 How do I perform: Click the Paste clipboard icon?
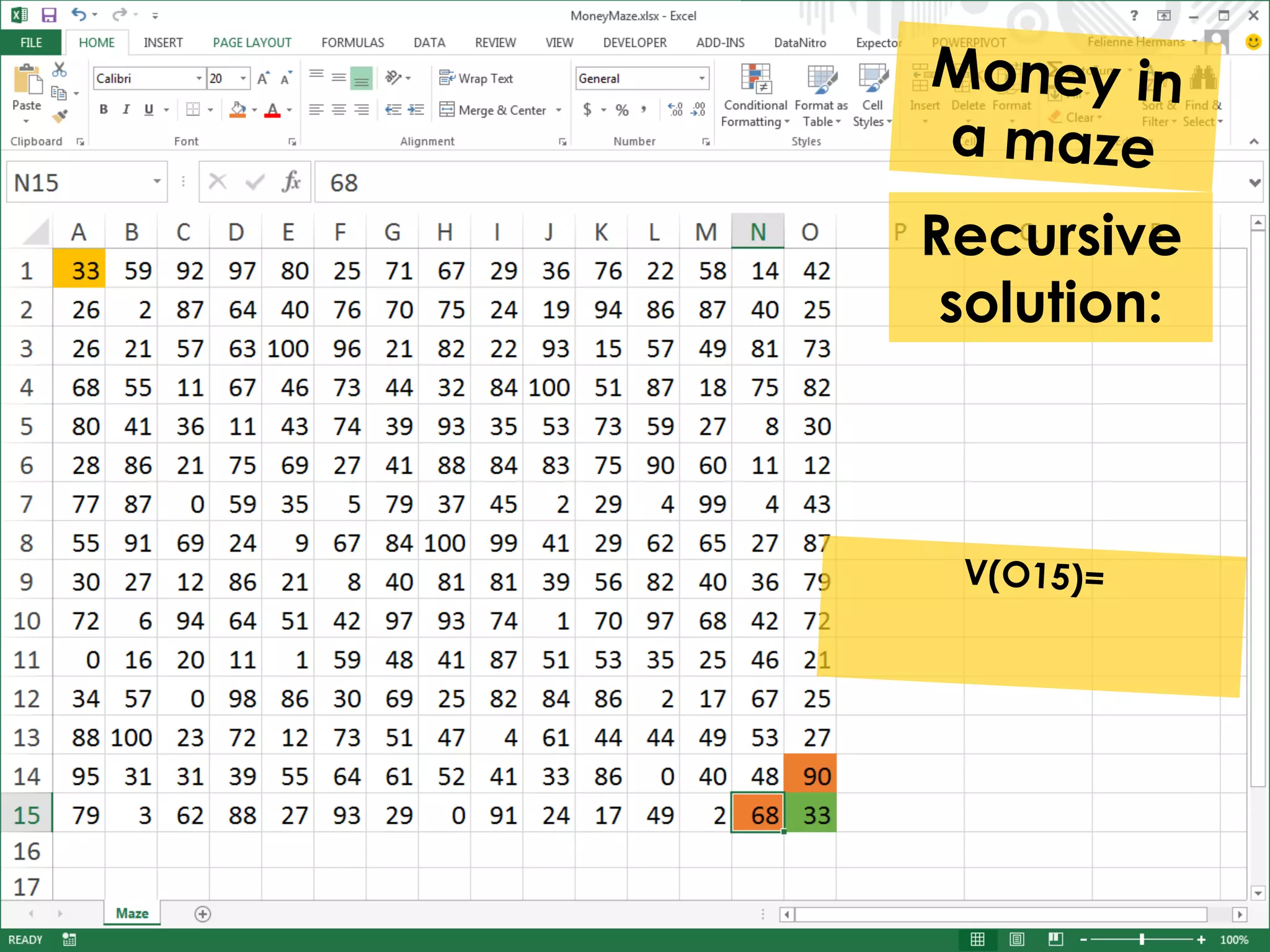27,80
